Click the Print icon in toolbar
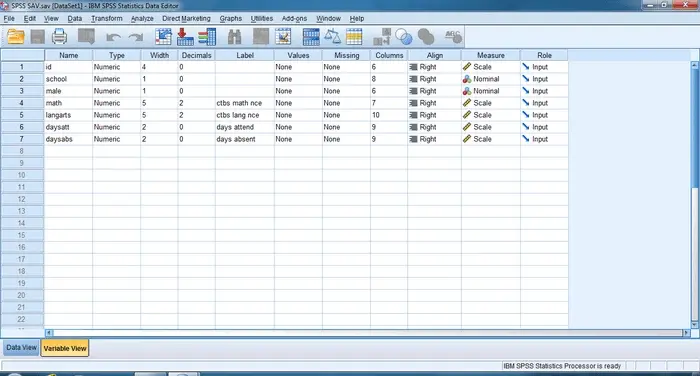The width and height of the screenshot is (700, 376). click(x=59, y=37)
